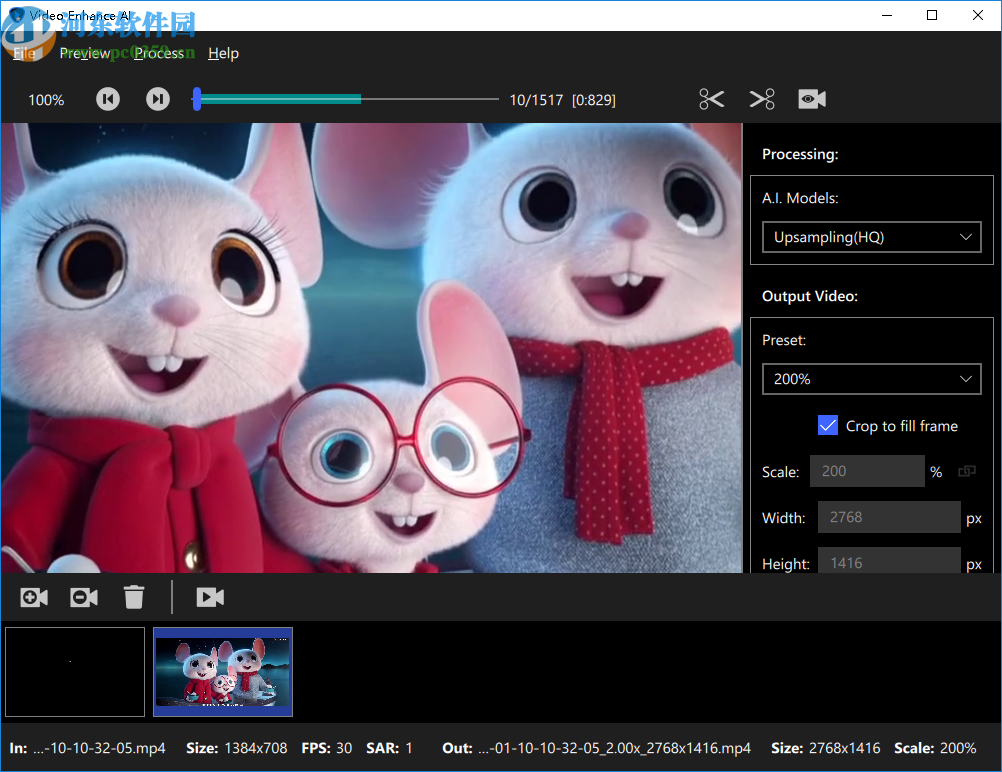Open the Preset dropdown showing 200%
Viewport: 1002px width, 772px height.
[x=871, y=379]
